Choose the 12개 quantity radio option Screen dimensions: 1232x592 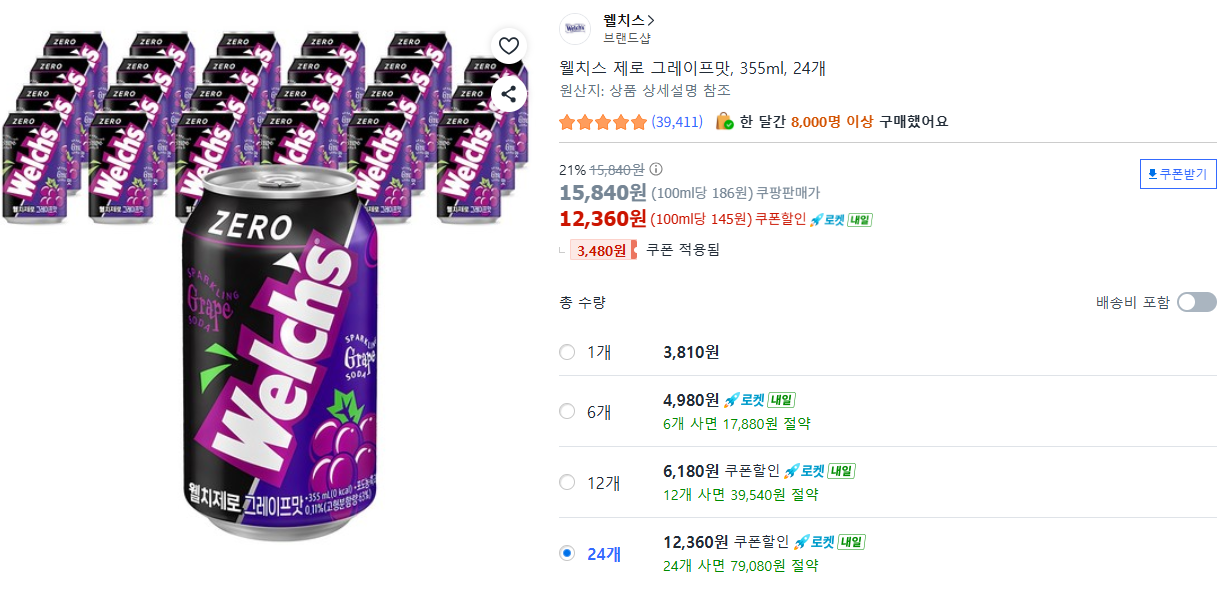[x=567, y=482]
